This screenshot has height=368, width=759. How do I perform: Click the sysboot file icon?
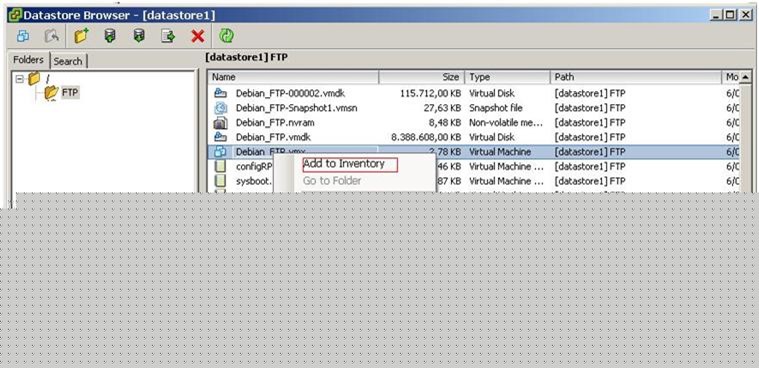point(220,181)
